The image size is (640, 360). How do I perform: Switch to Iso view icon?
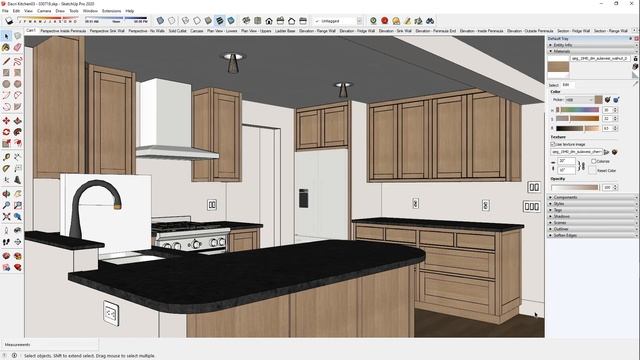(246, 20)
